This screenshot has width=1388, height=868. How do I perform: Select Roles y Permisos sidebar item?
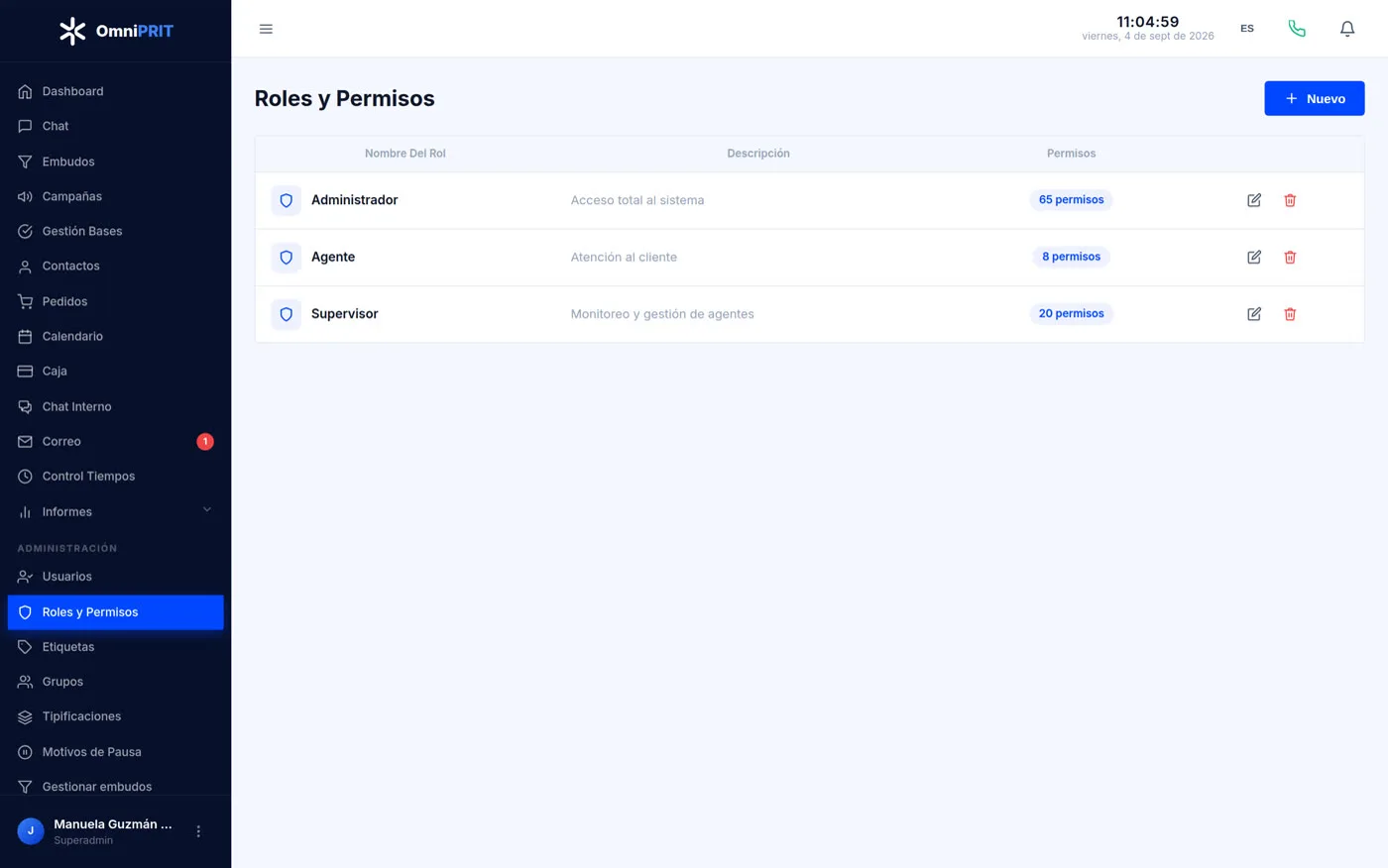[116, 612]
